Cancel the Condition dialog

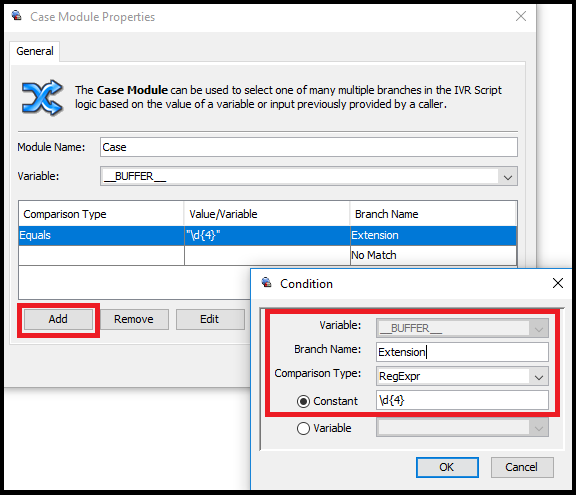[522, 467]
